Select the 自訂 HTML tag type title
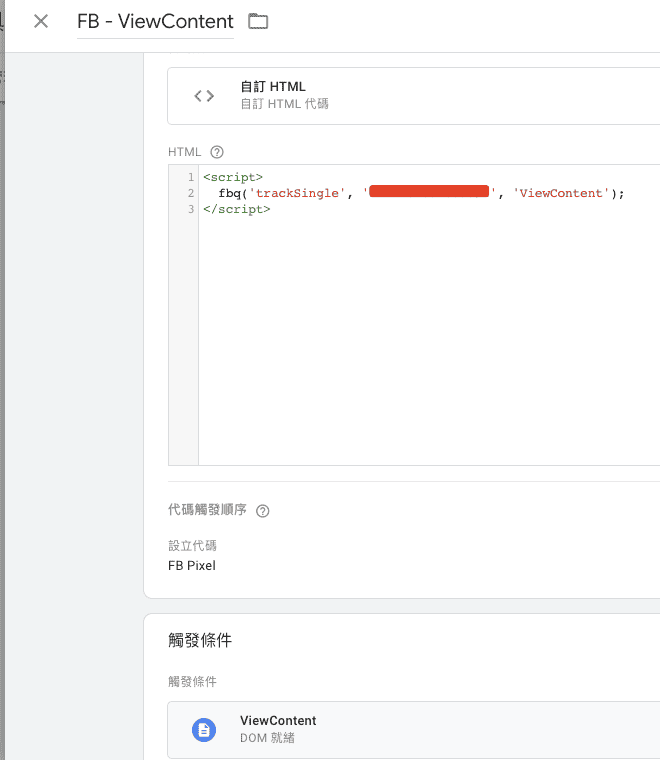660x760 pixels. [273, 87]
